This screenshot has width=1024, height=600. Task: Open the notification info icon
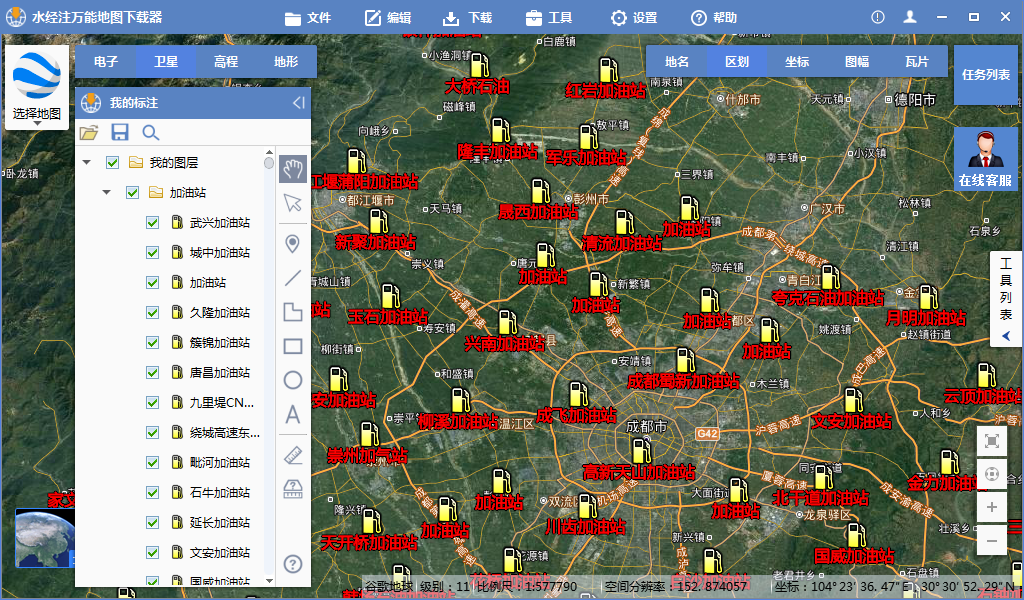[878, 18]
